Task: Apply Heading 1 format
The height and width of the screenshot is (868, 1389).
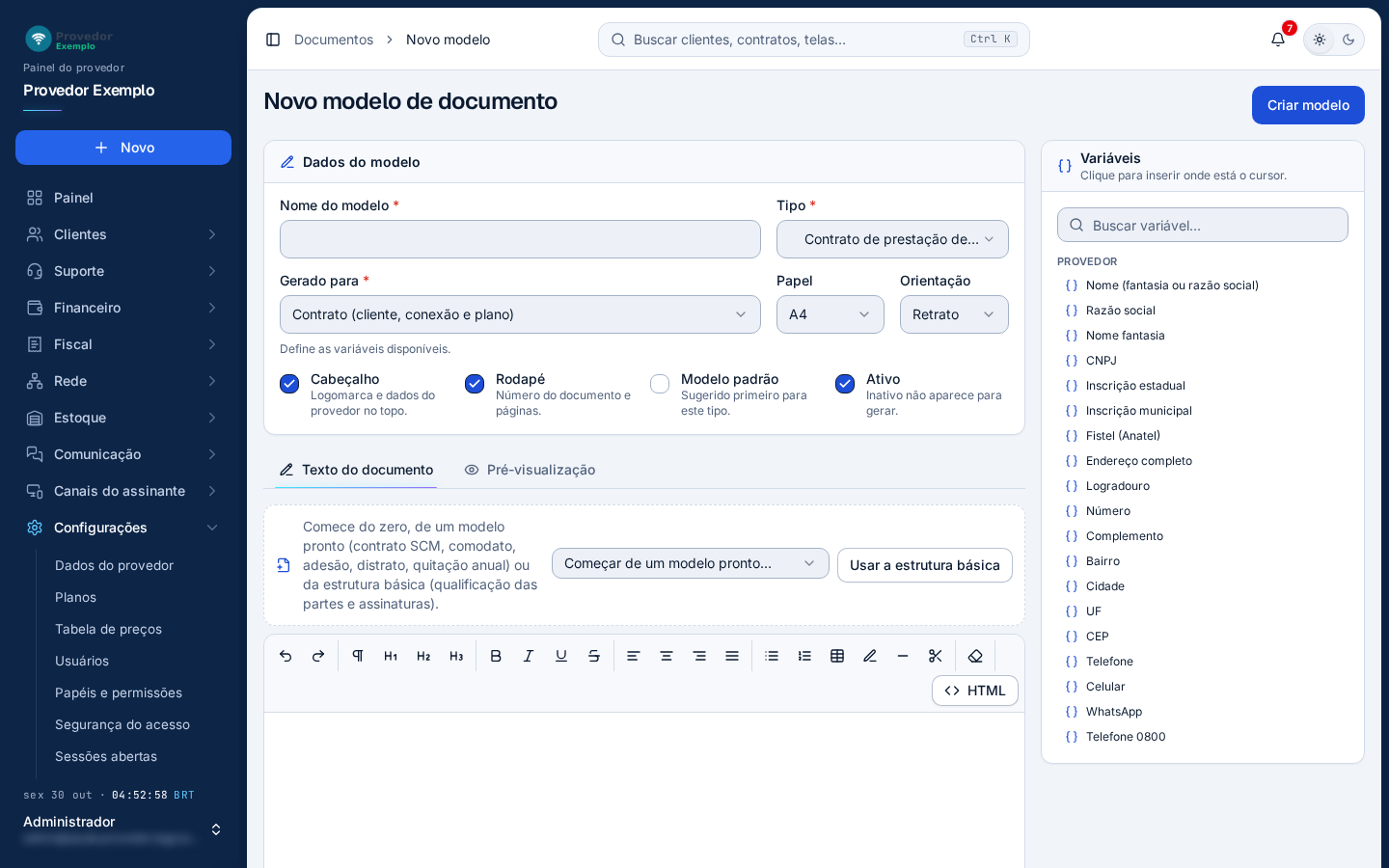Action: pyautogui.click(x=391, y=656)
